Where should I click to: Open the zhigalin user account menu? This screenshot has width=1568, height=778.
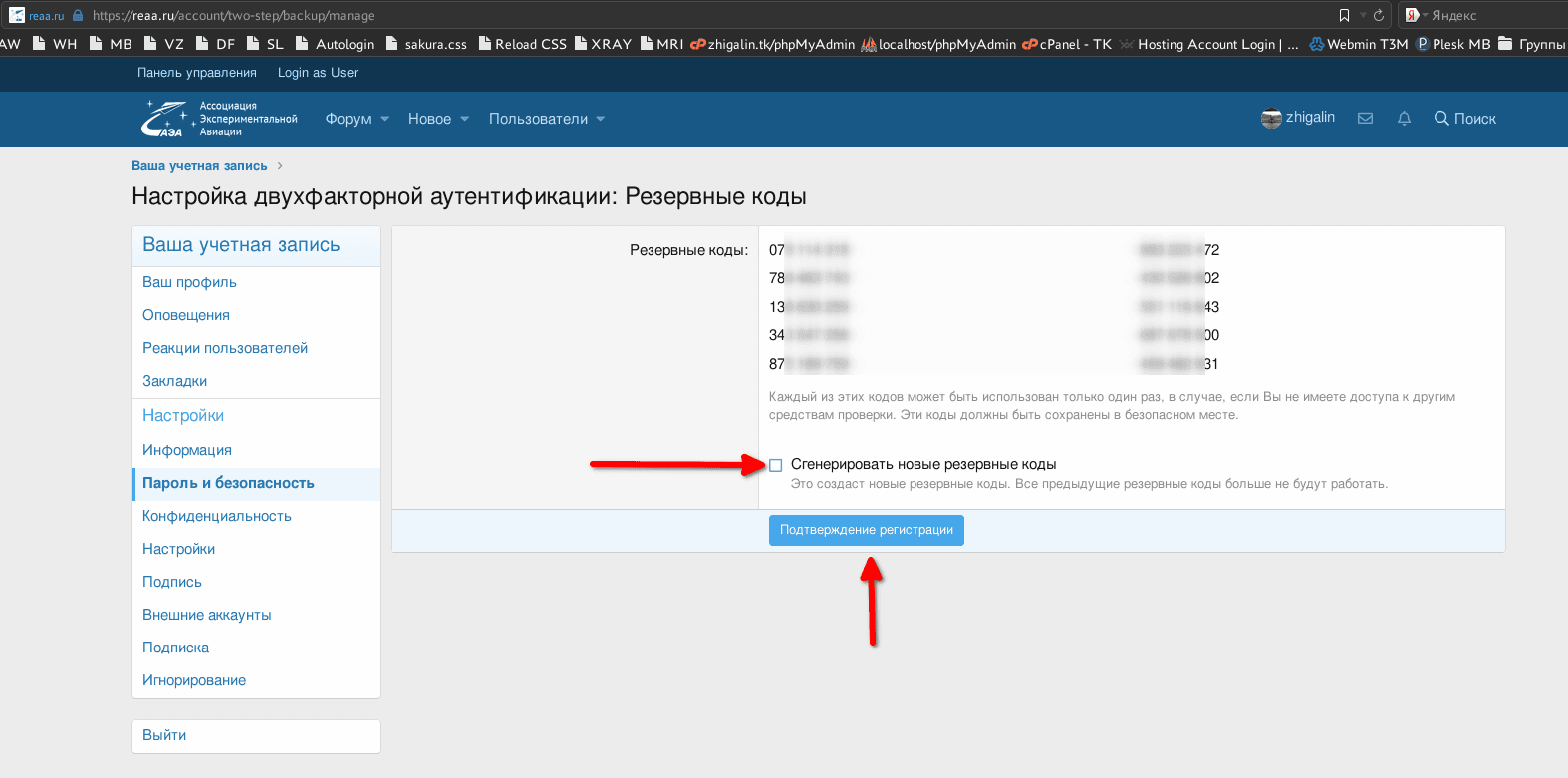click(1298, 118)
